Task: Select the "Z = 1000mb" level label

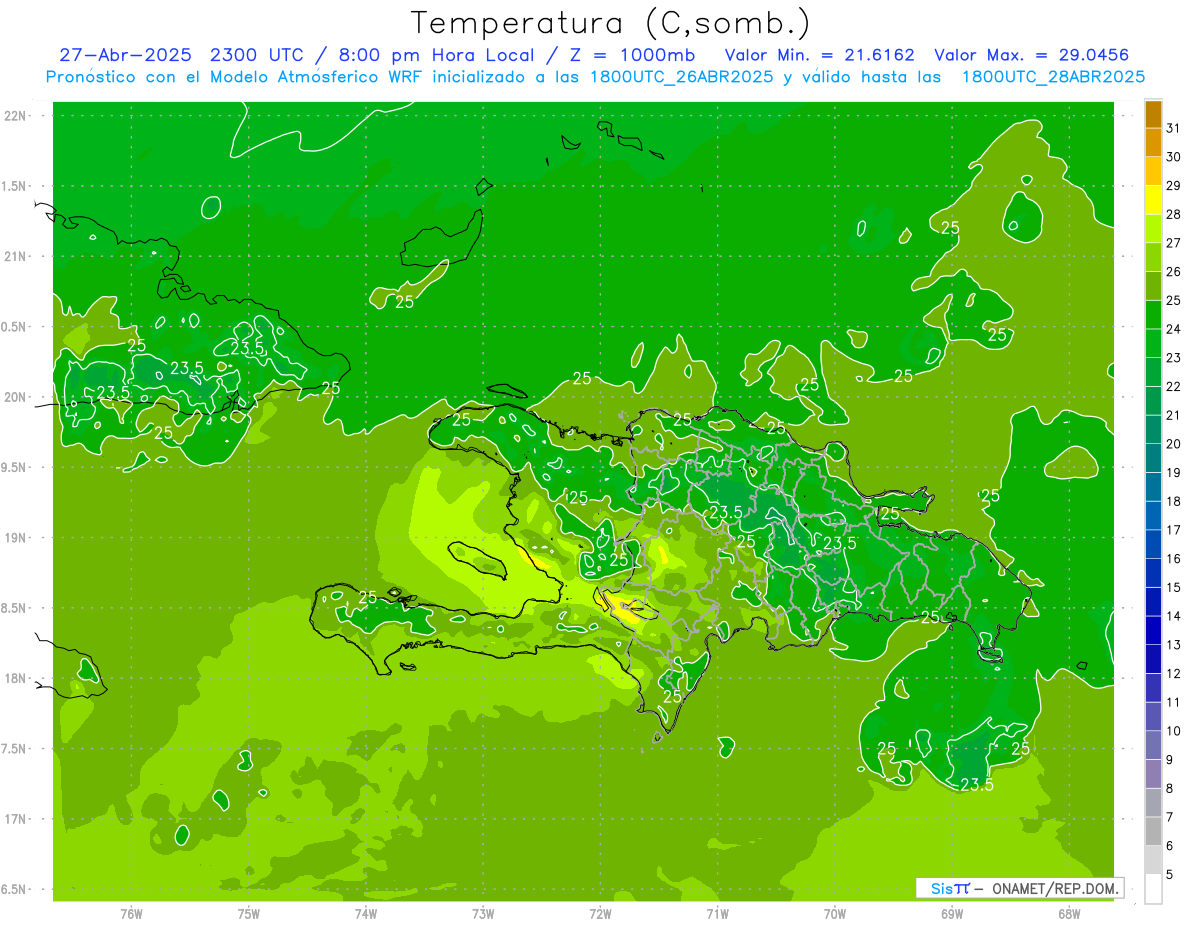Action: coord(635,55)
